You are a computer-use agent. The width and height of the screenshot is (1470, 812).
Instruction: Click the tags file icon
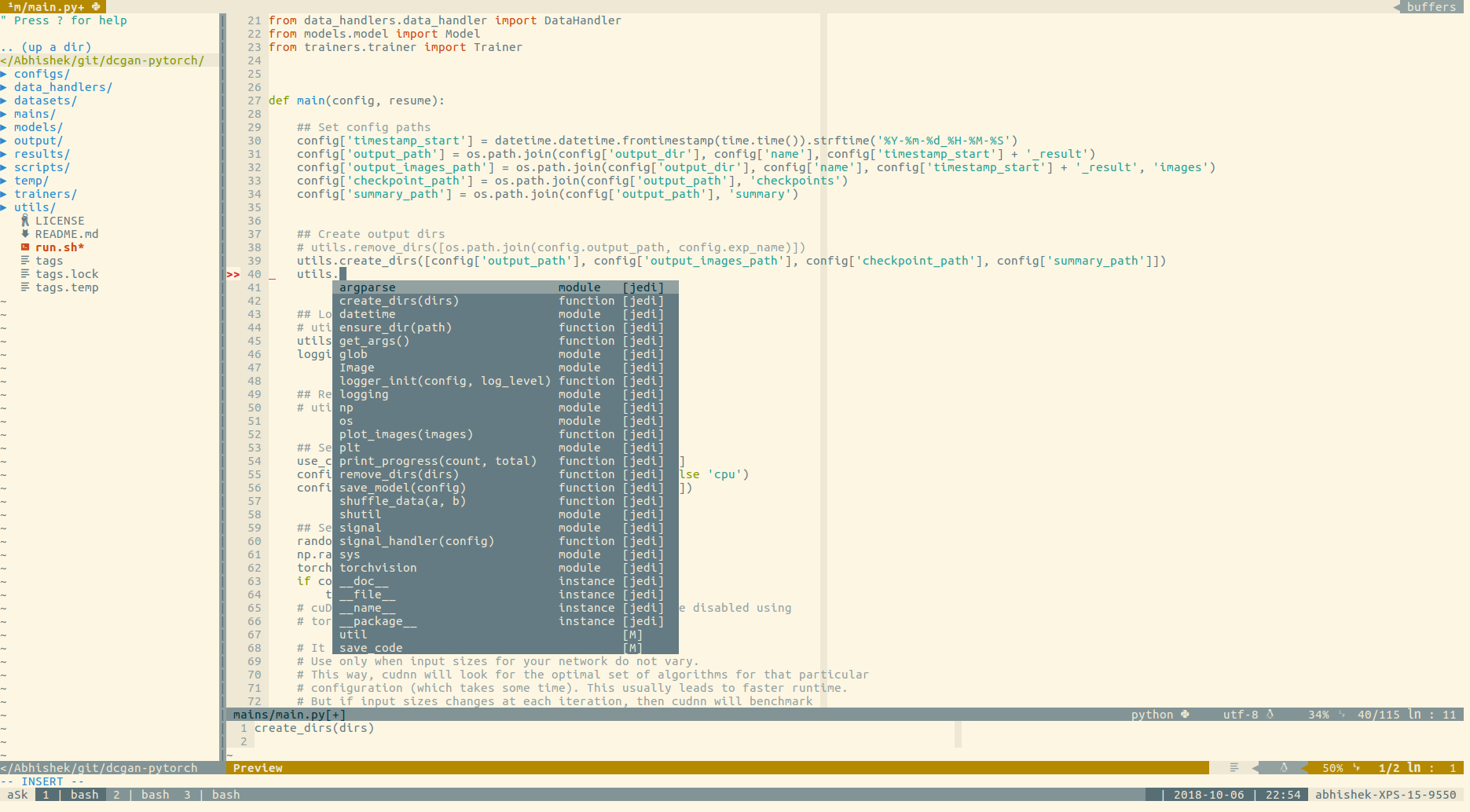point(25,261)
